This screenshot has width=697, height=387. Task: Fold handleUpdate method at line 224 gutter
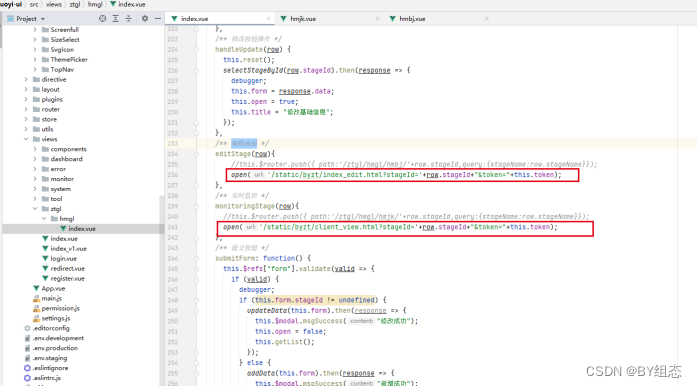(196, 50)
